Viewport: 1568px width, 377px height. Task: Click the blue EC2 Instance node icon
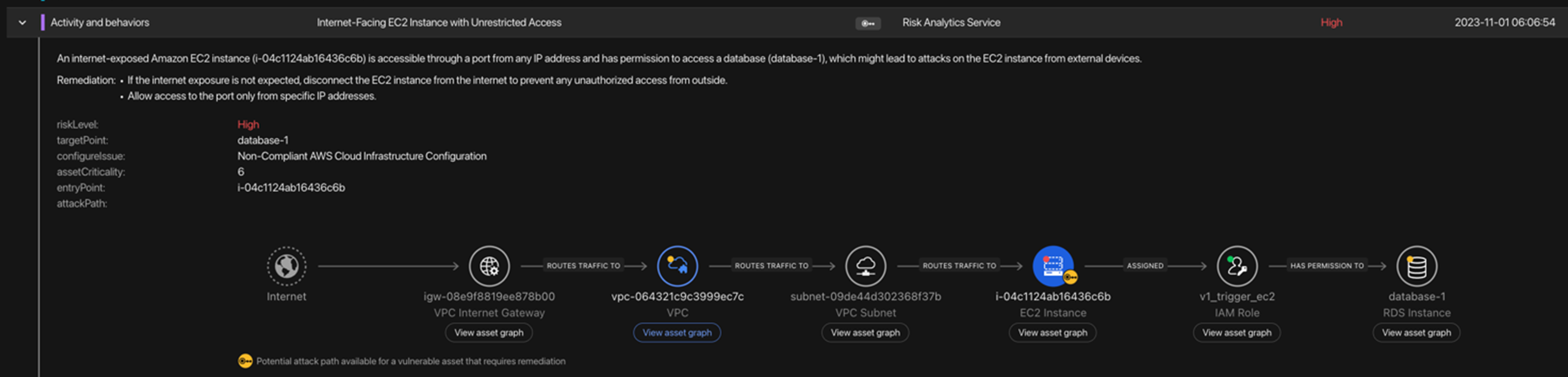click(1053, 266)
